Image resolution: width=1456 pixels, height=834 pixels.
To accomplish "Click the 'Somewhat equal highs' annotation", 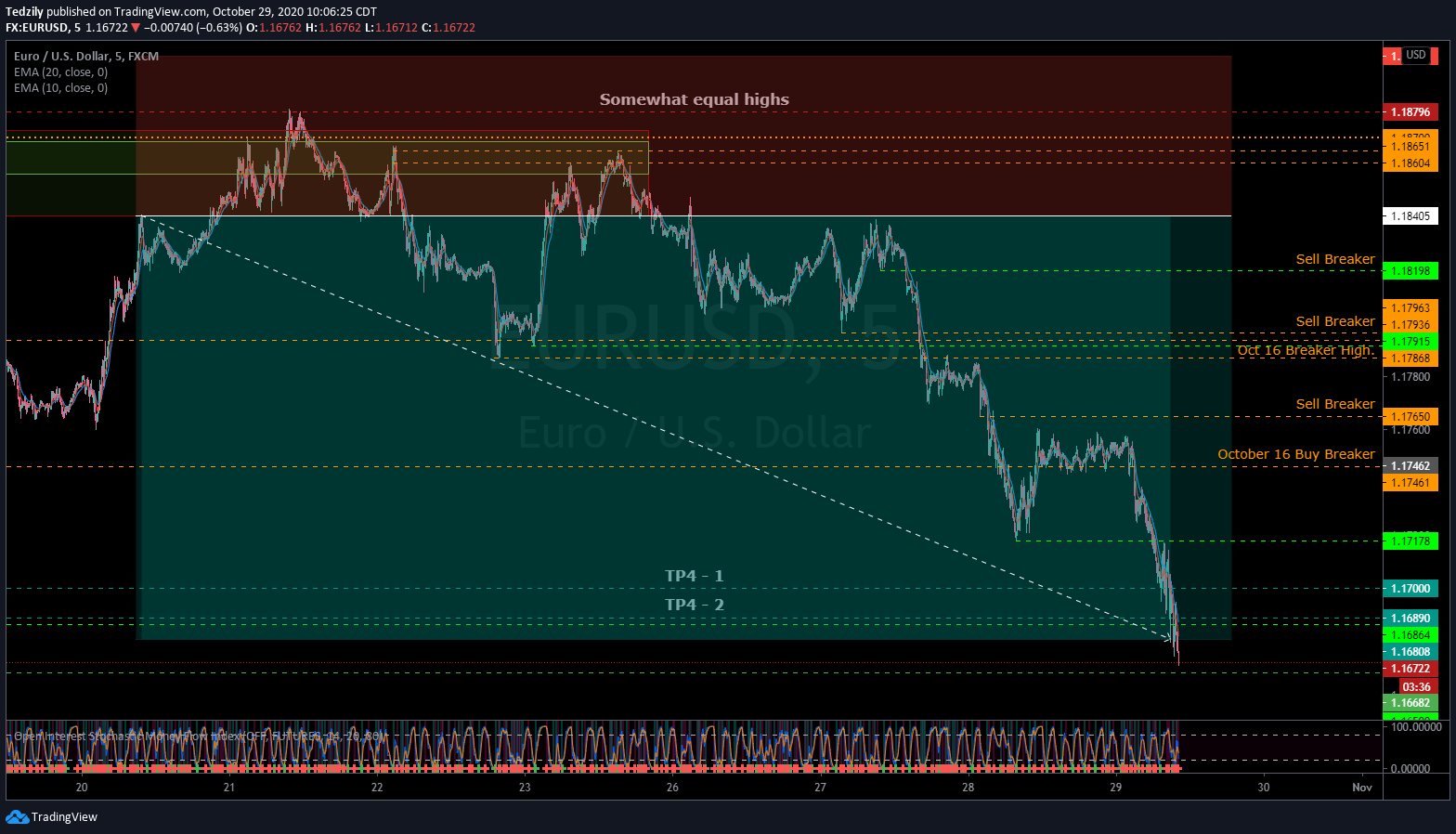I will coord(695,99).
